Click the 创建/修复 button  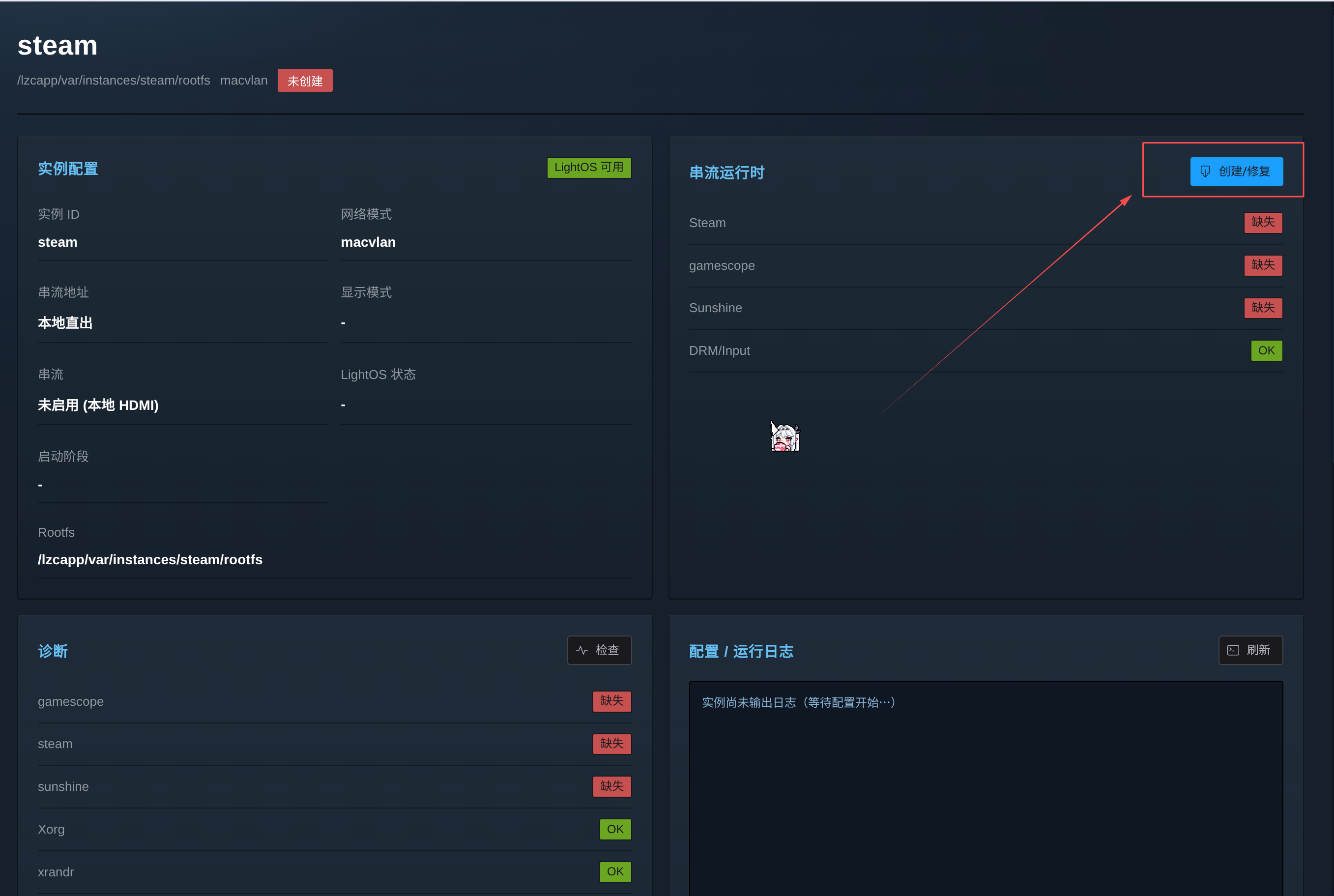(x=1236, y=172)
